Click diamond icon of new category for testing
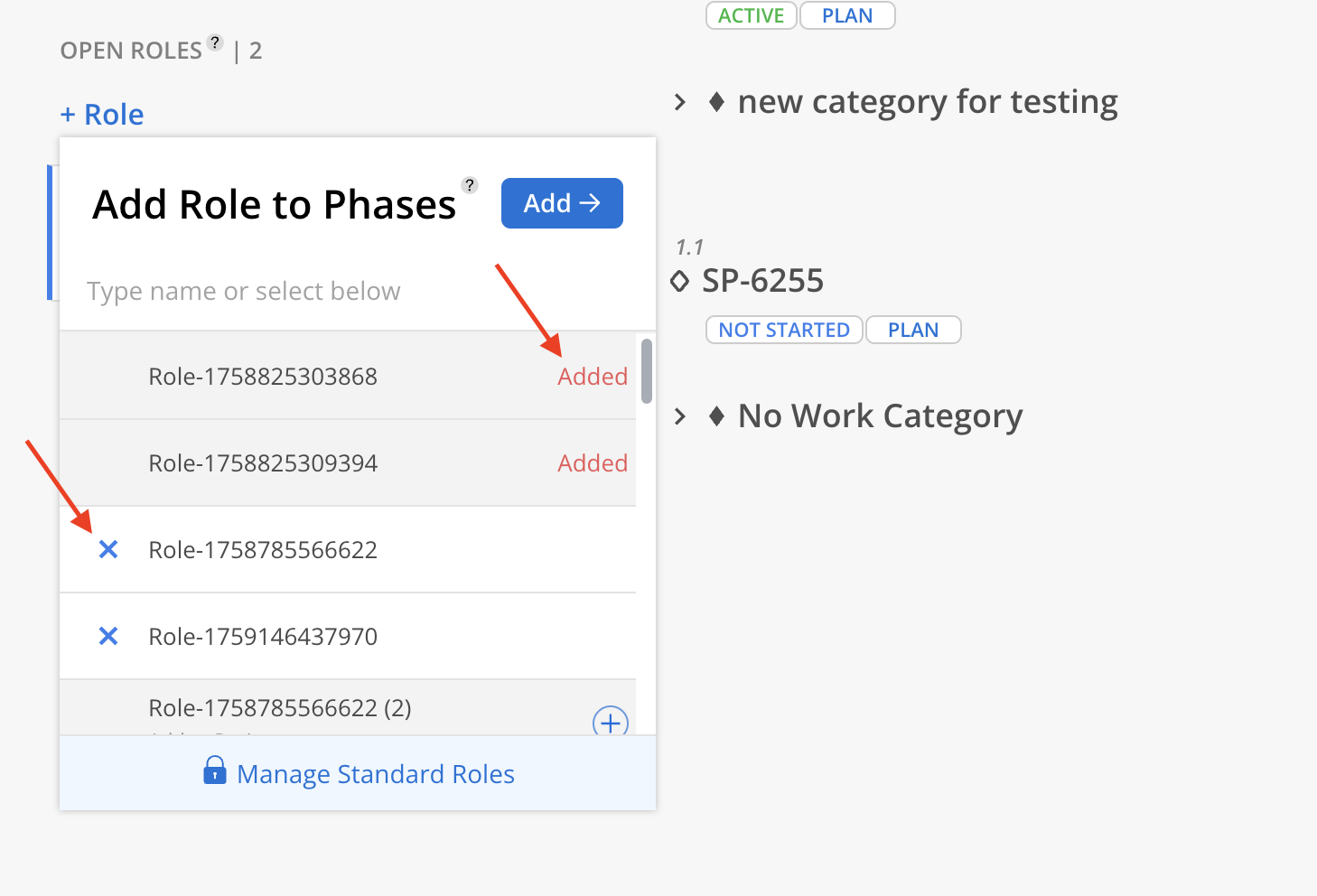1317x896 pixels. coord(717,102)
